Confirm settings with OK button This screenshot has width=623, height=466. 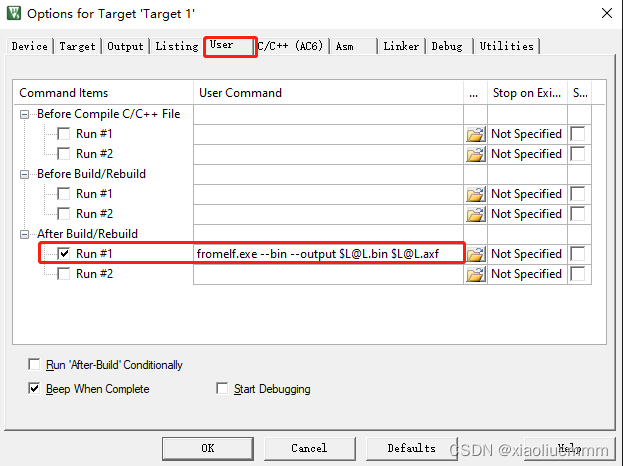(x=207, y=449)
